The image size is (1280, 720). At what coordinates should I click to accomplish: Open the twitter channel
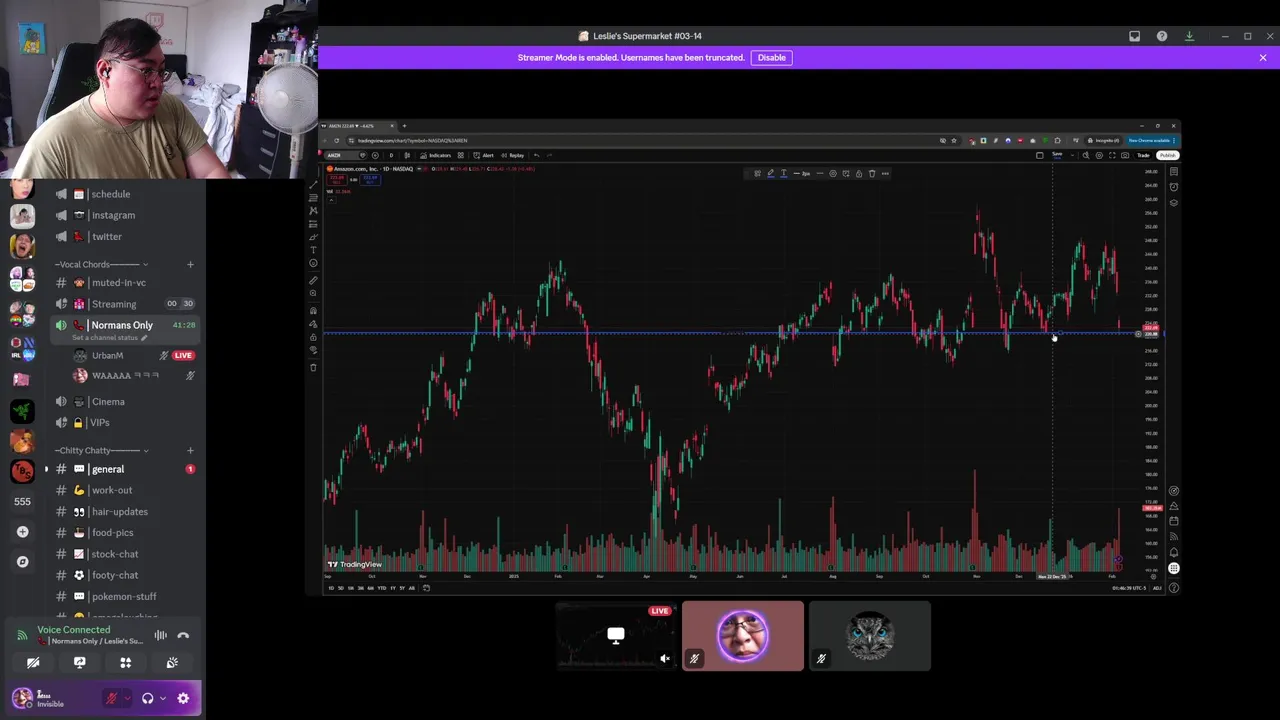124,236
